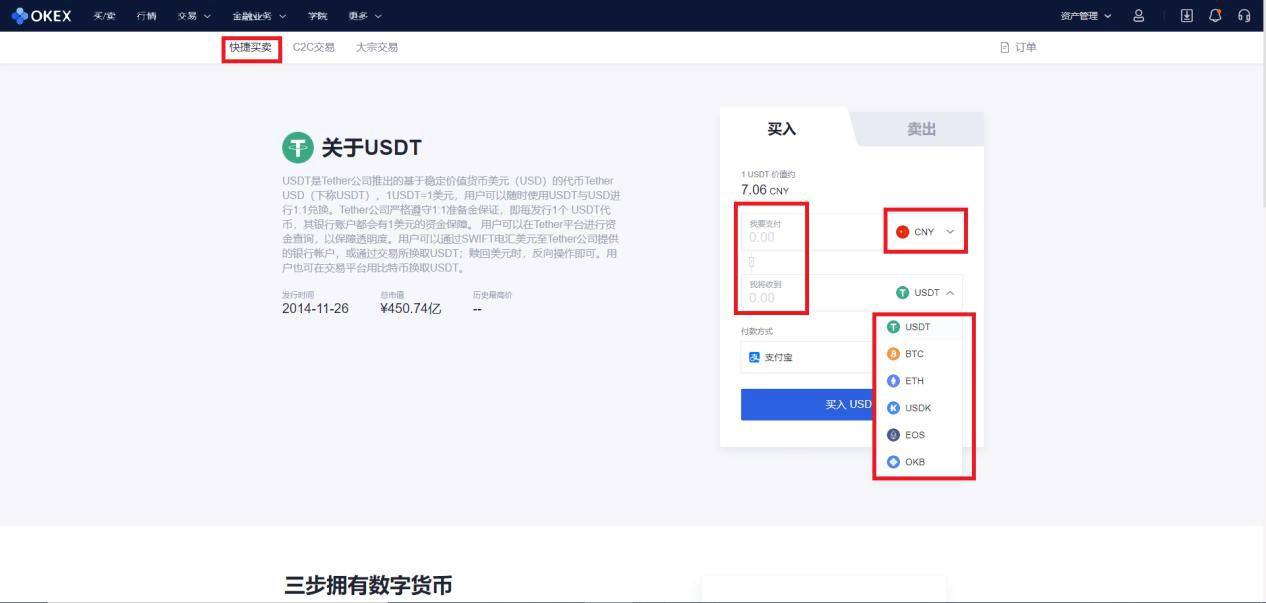Select ETH from the coin list
The image size is (1266, 603).
[912, 380]
